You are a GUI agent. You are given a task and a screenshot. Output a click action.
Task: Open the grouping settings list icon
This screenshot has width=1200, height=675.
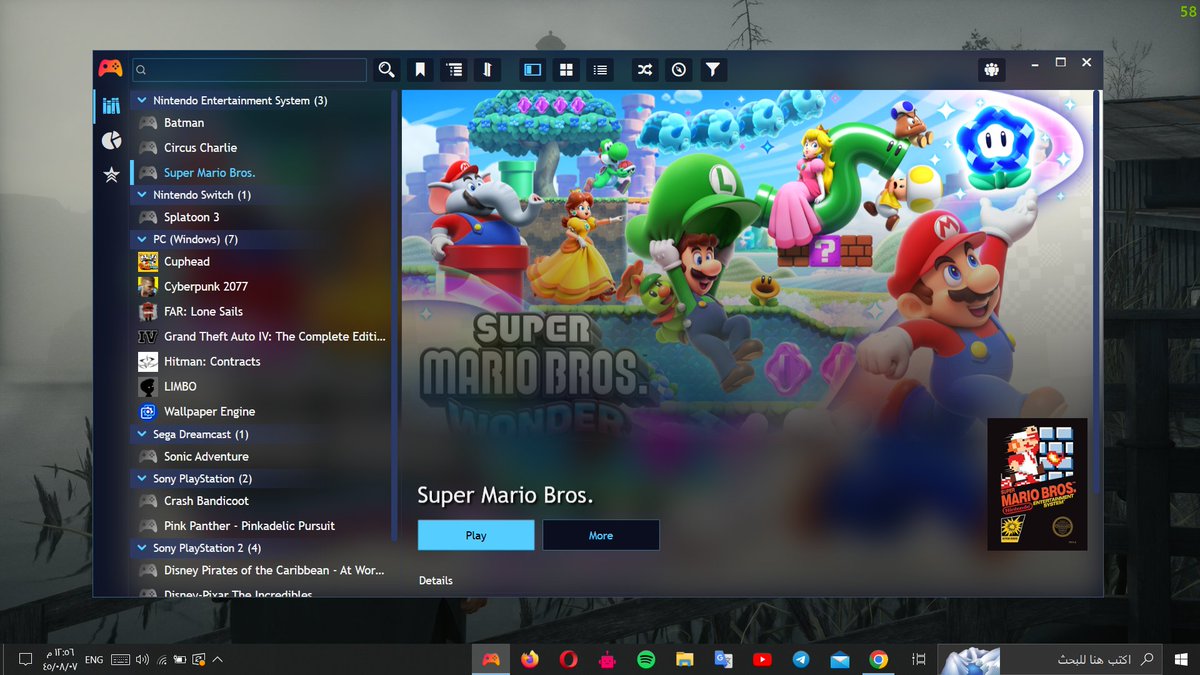point(455,70)
